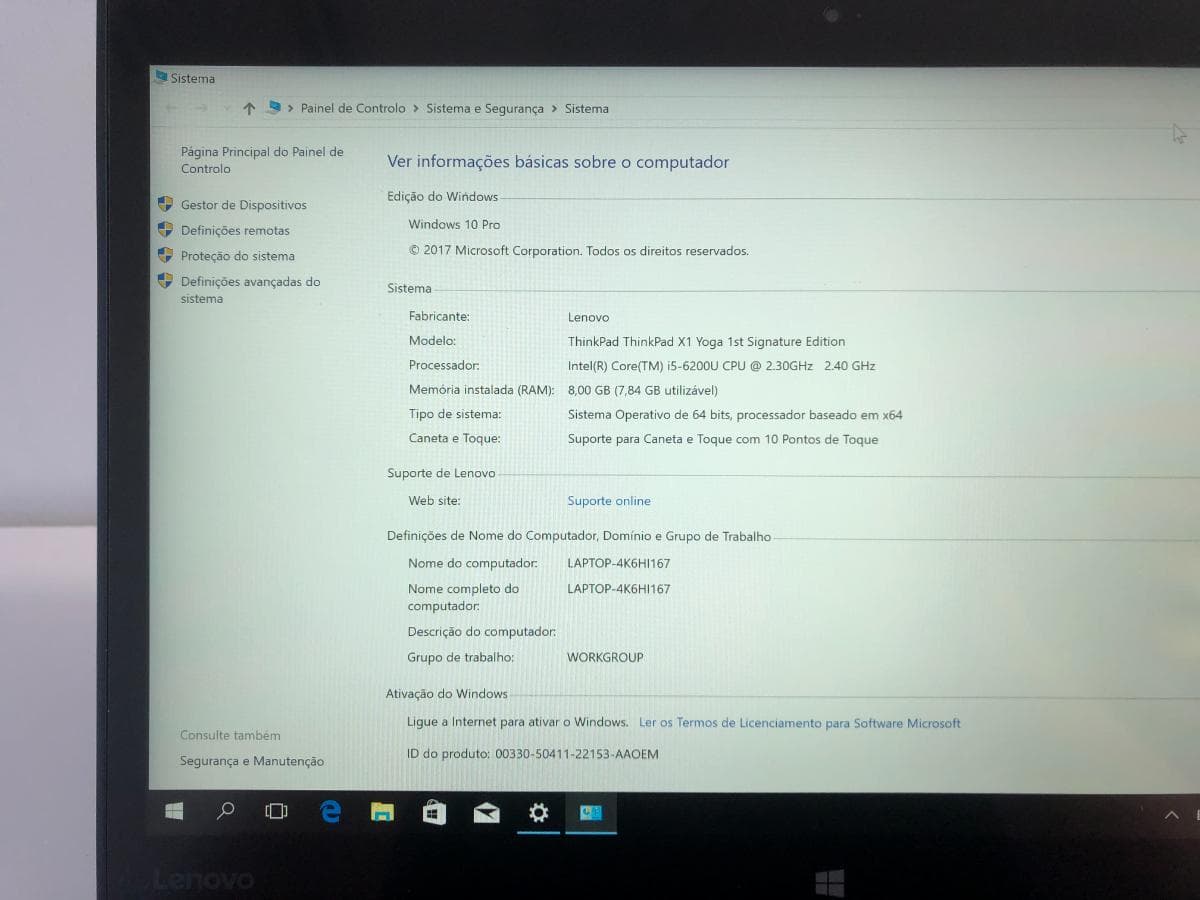1200x900 pixels.
Task: Click the 8,00 GB RAM value
Action: [x=643, y=390]
